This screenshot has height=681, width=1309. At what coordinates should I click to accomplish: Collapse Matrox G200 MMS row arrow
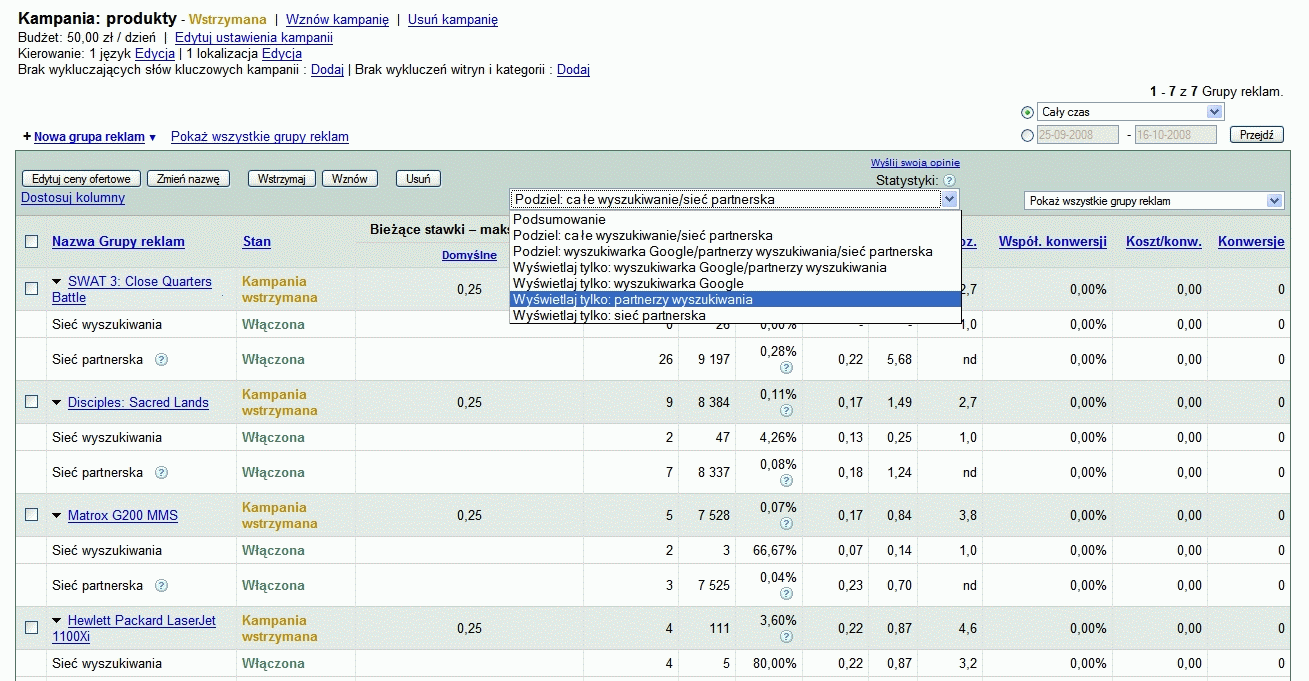(x=57, y=516)
